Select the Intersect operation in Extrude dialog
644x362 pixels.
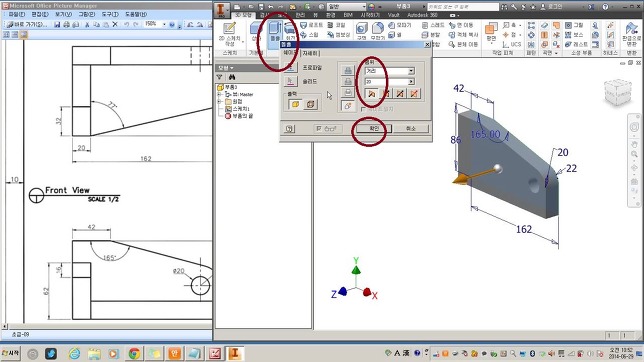(348, 92)
